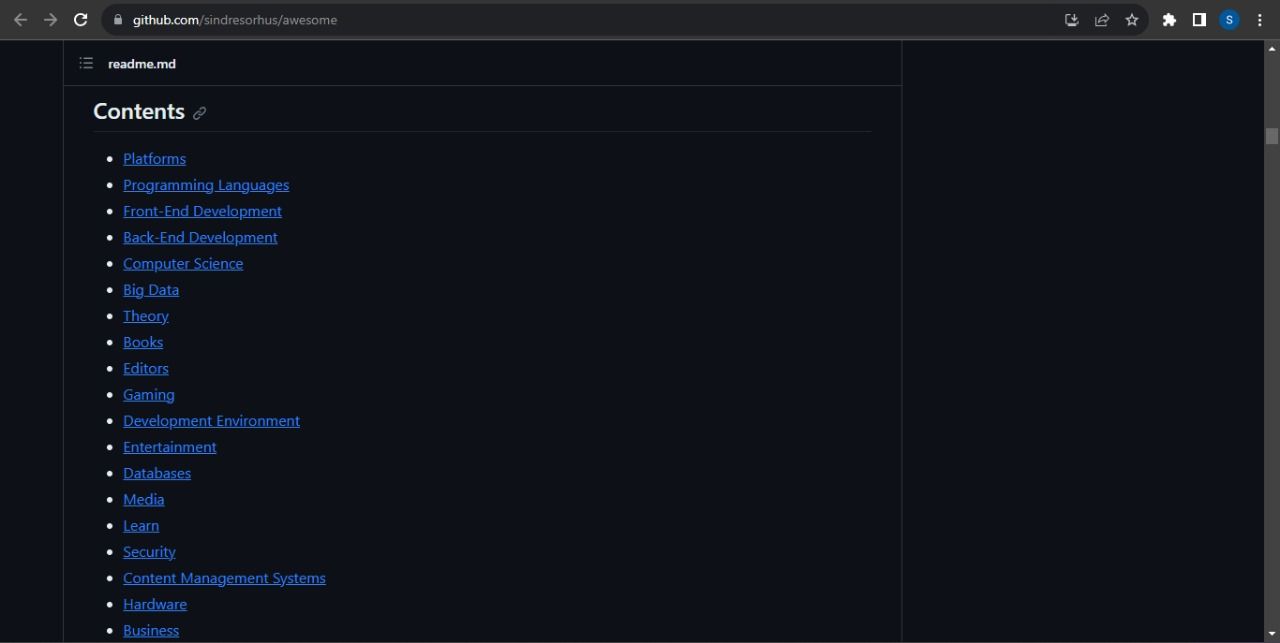Navigate back with the browser back arrow
This screenshot has width=1280, height=643.
pyautogui.click(x=20, y=19)
